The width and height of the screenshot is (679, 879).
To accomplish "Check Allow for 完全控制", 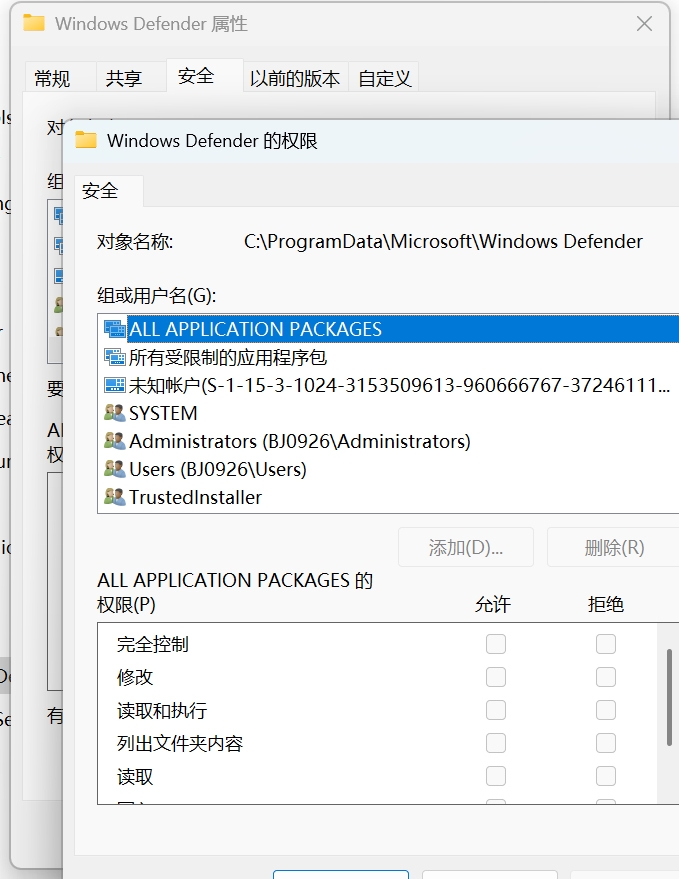I will [496, 644].
